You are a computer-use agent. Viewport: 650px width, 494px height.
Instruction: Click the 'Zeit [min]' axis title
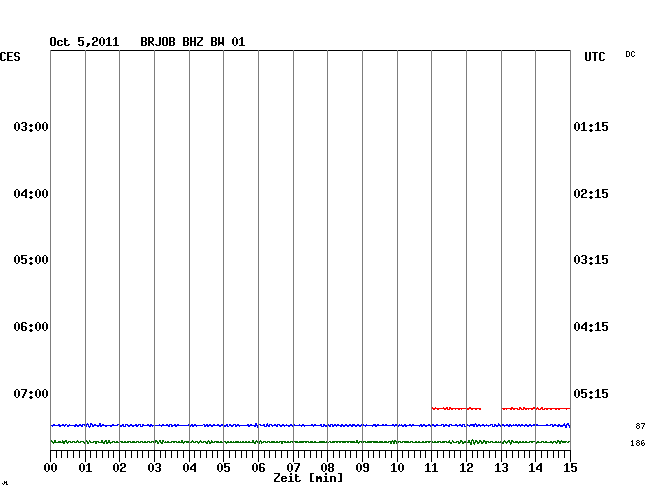point(308,478)
